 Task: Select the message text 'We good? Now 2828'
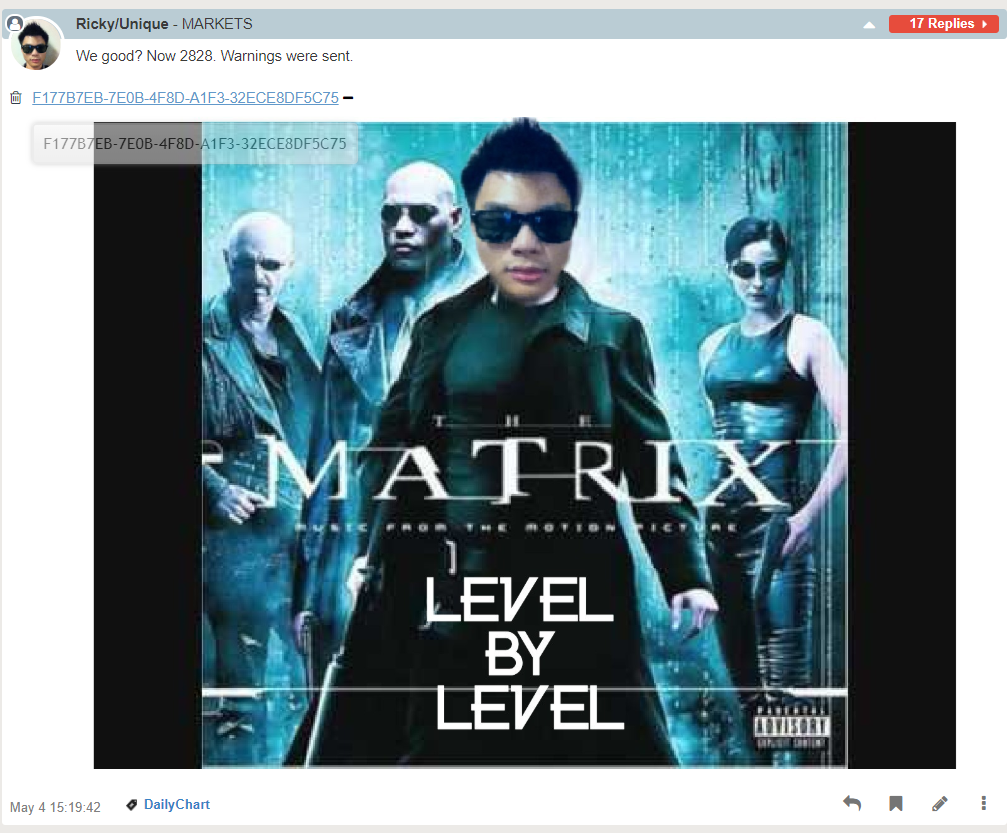[x=144, y=56]
